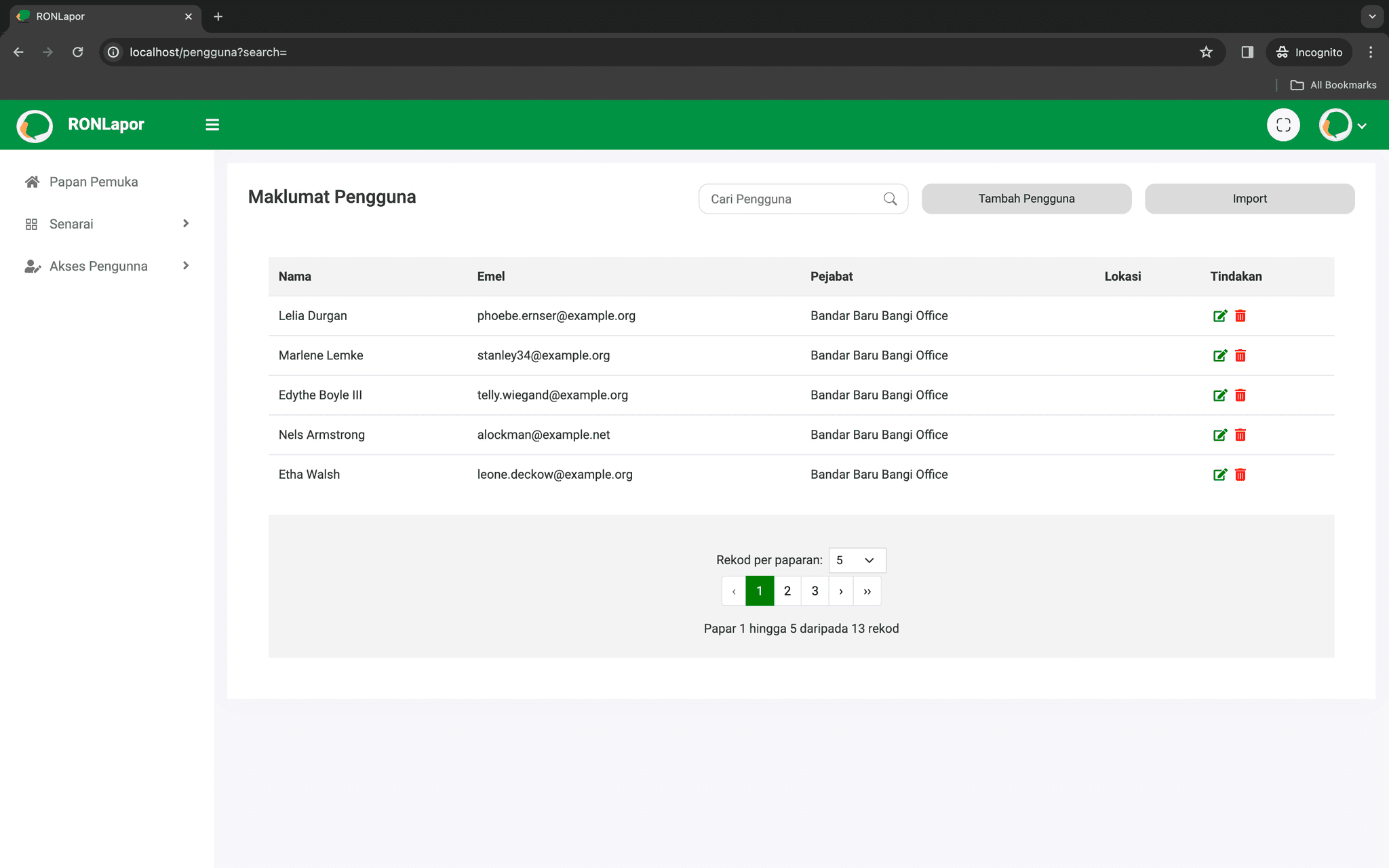The width and height of the screenshot is (1389, 868).
Task: Click the Tambah Pengguna button
Action: point(1026,199)
